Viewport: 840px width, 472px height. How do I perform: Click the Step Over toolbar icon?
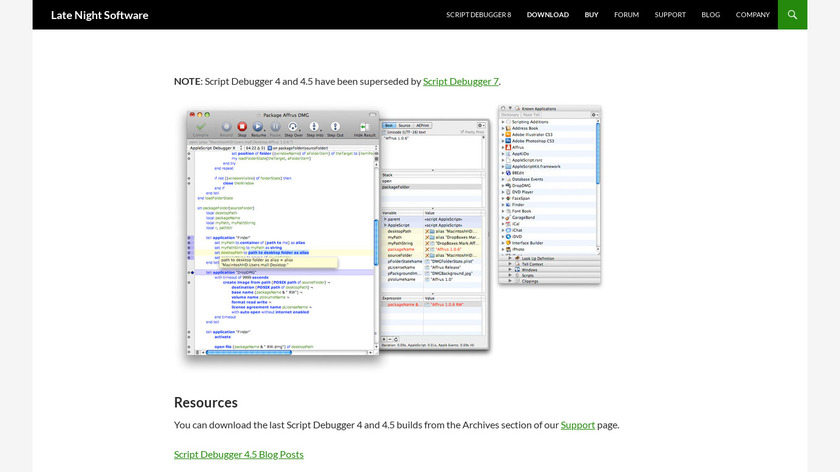(x=294, y=127)
